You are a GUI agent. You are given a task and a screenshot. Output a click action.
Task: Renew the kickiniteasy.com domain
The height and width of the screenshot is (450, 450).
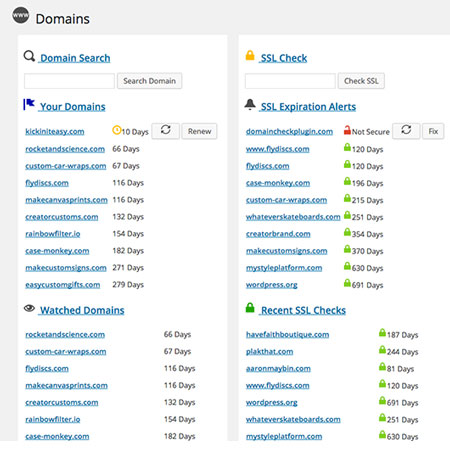pyautogui.click(x=199, y=131)
